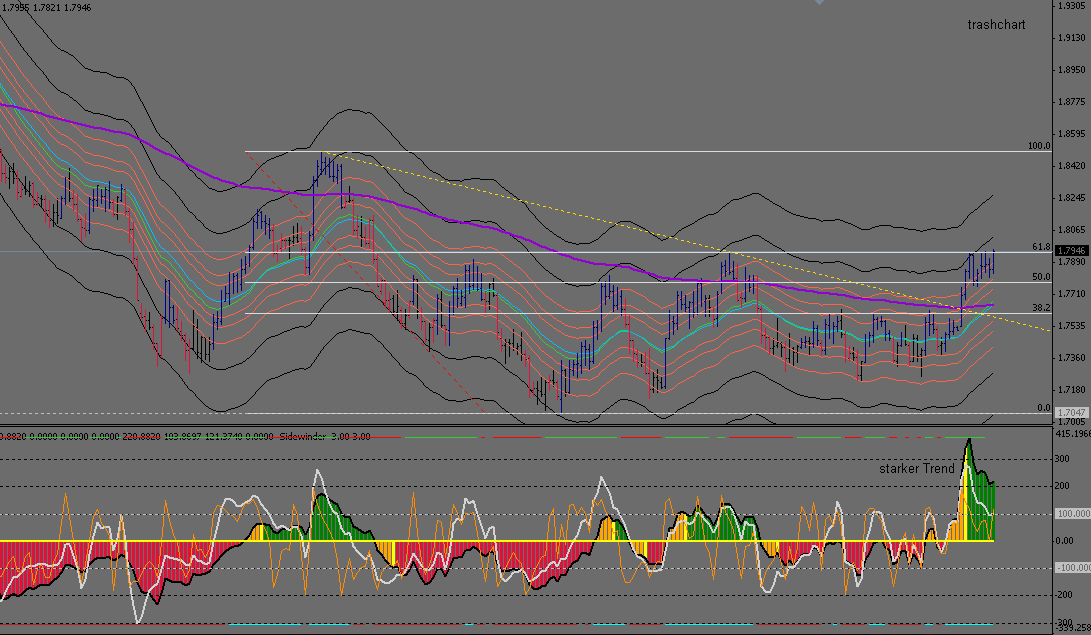
Task: Click the -100.000 indicator level tag
Action: 1071,568
